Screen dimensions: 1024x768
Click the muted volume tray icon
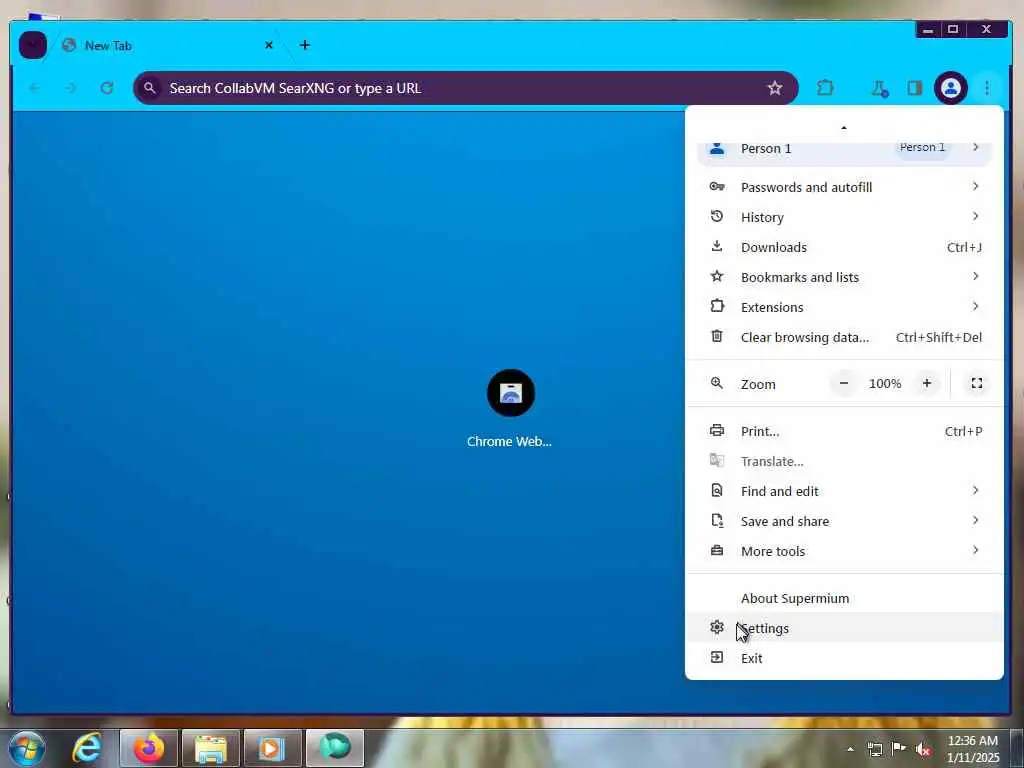click(923, 750)
